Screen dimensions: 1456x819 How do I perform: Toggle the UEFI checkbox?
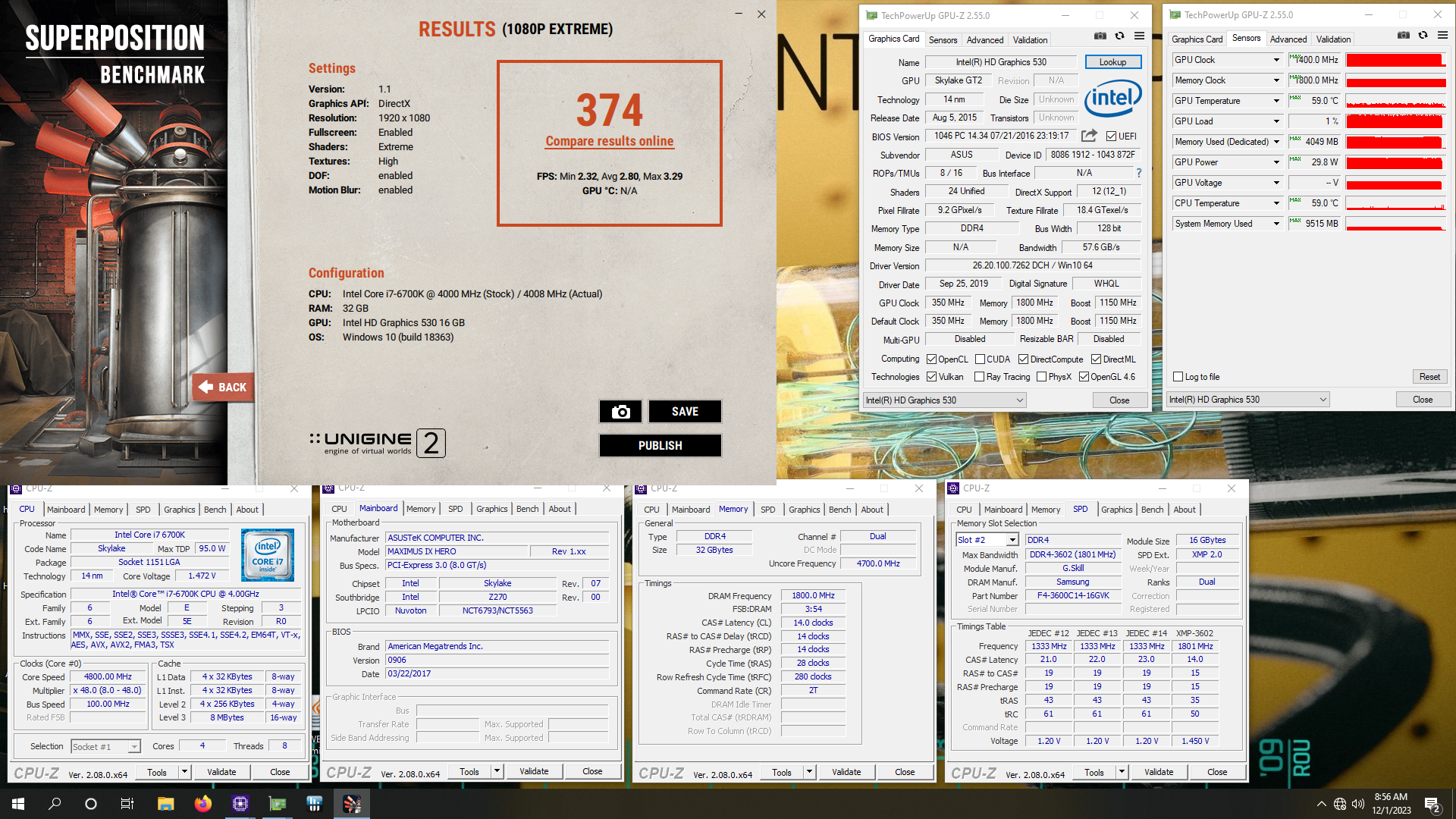point(1111,136)
